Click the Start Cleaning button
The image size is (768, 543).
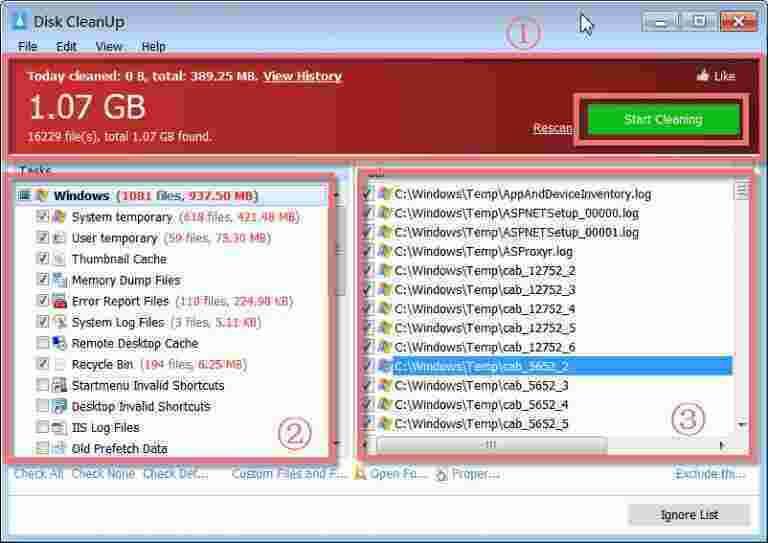pos(663,119)
